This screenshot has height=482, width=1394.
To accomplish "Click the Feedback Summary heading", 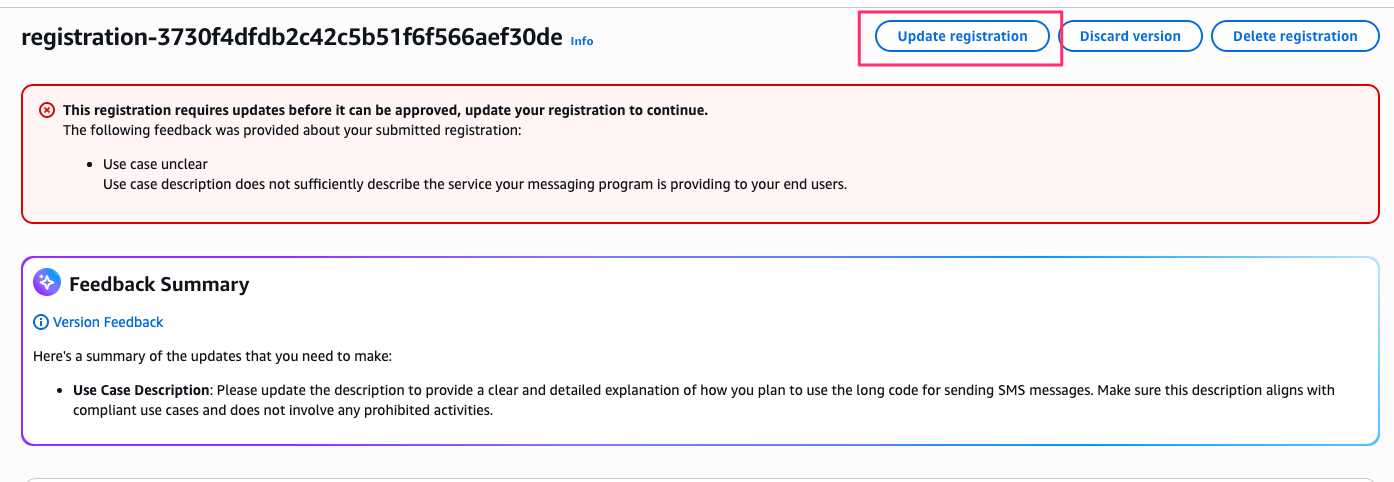I will pyautogui.click(x=159, y=284).
